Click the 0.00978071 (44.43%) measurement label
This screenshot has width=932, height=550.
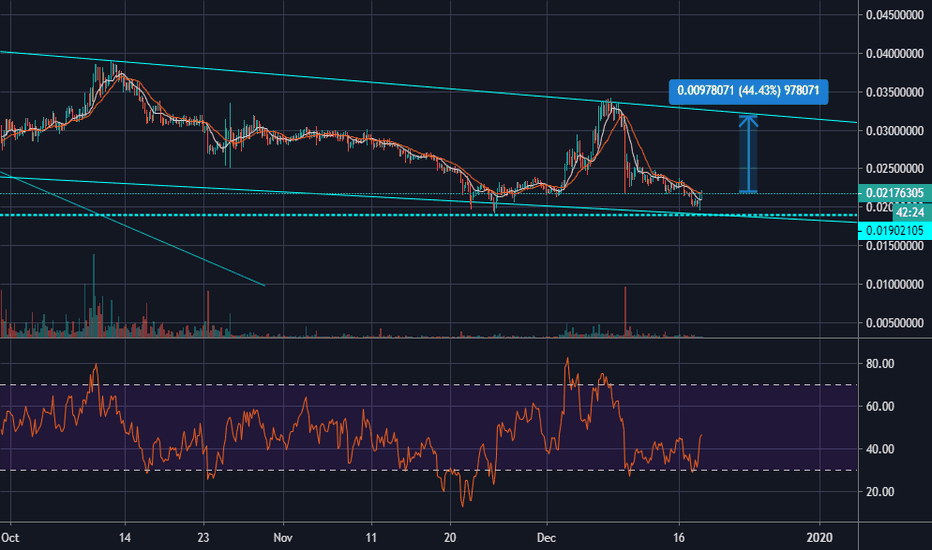click(x=748, y=92)
